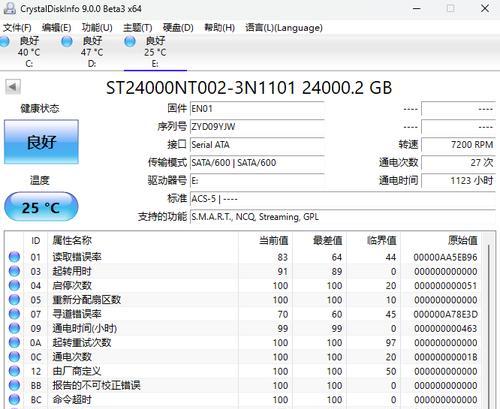The image size is (500, 409).
Task: Click the firmware field EN01
Action: click(x=257, y=109)
